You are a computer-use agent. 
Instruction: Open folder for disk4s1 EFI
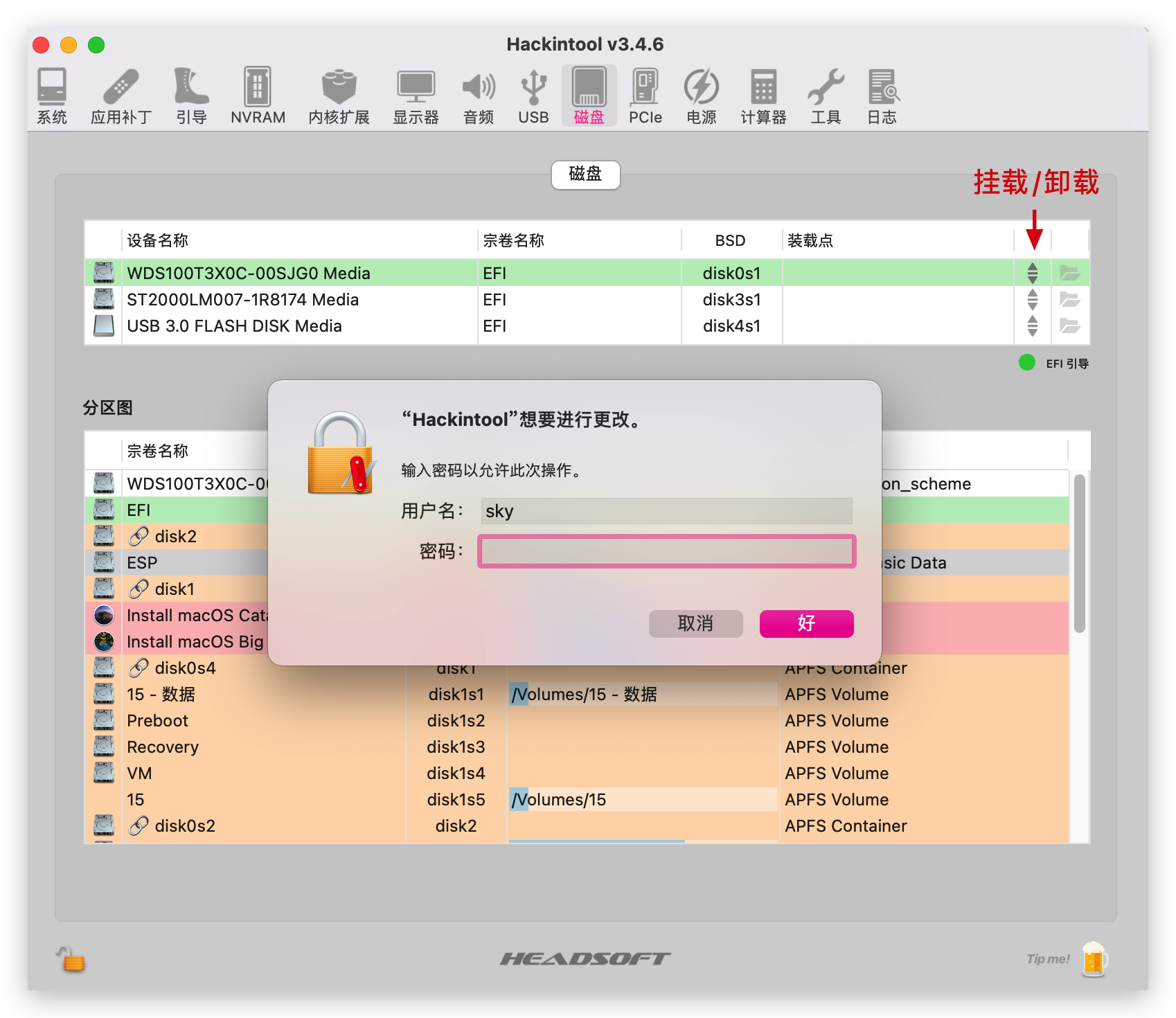pos(1070,325)
